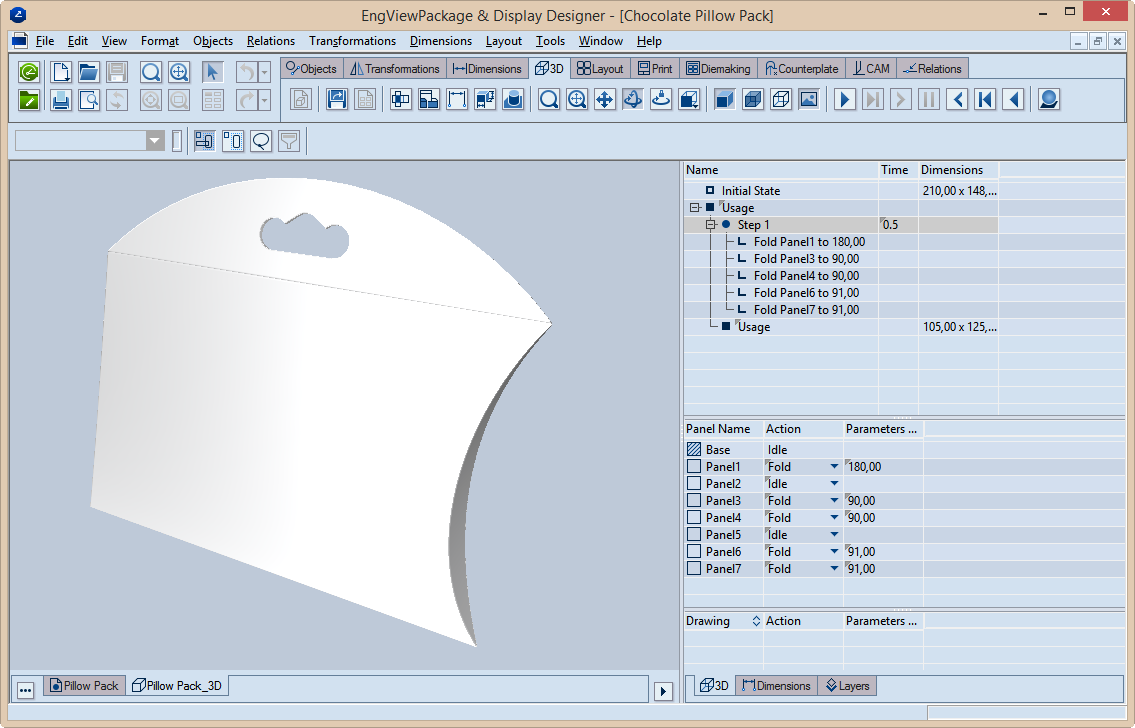
Task: Select the arrow pointer tool
Action: [212, 72]
